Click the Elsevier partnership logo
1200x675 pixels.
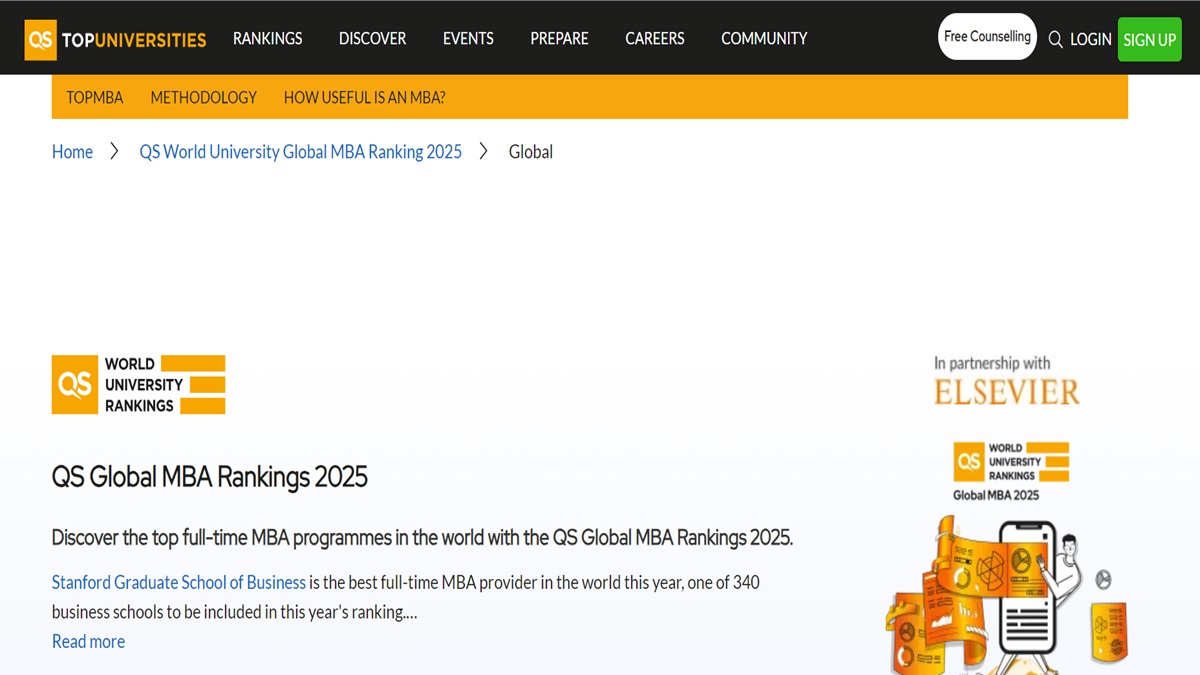tap(1006, 380)
